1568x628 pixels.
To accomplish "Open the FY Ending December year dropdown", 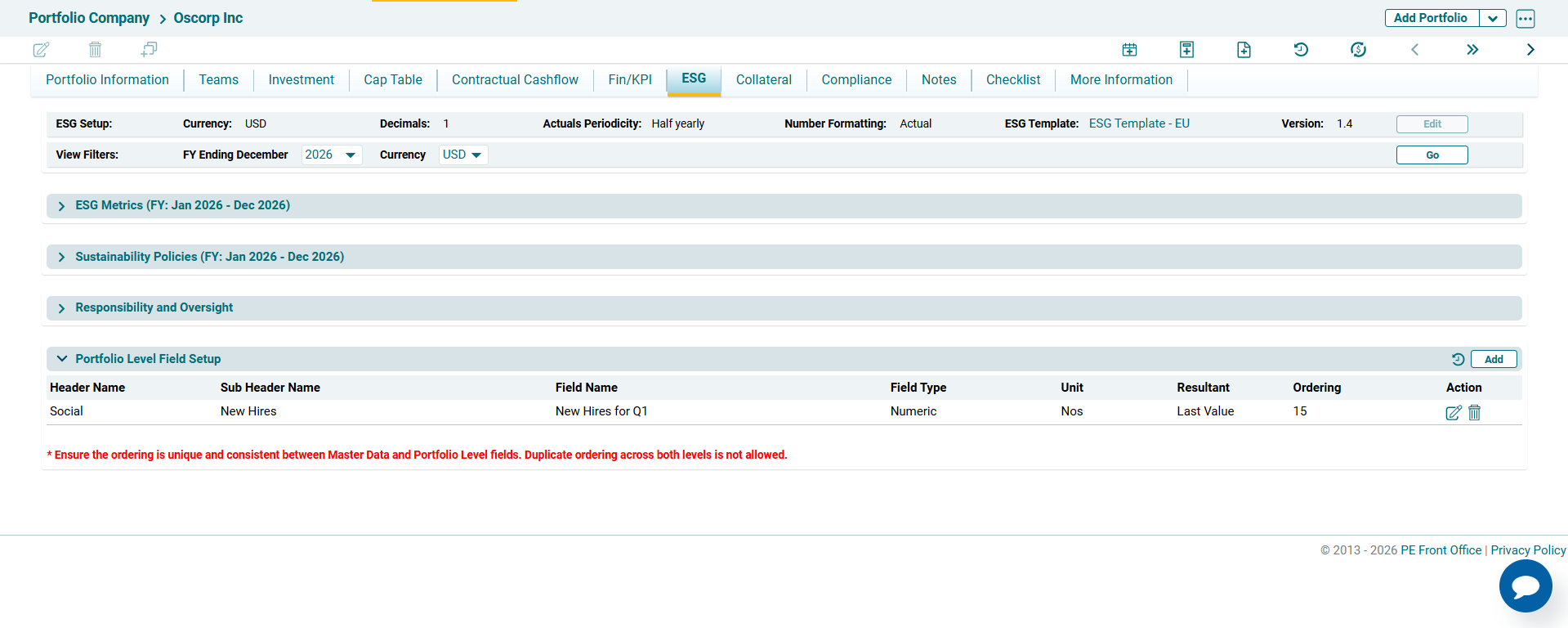I will tap(331, 155).
